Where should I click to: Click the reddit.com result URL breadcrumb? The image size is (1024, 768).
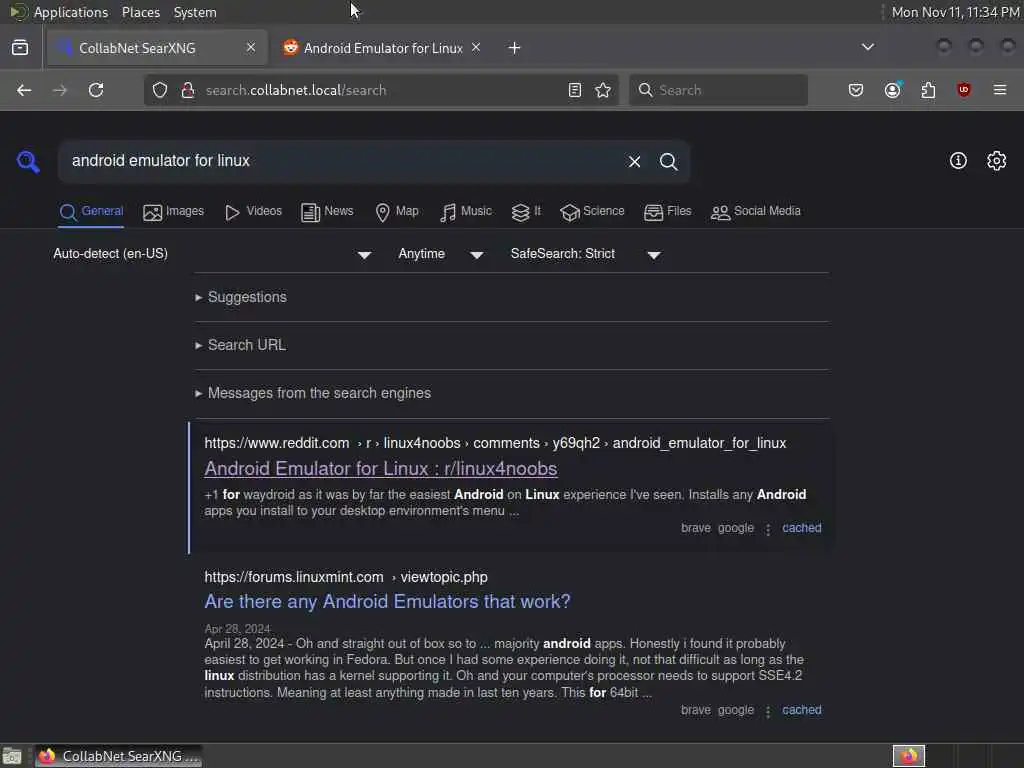click(495, 443)
